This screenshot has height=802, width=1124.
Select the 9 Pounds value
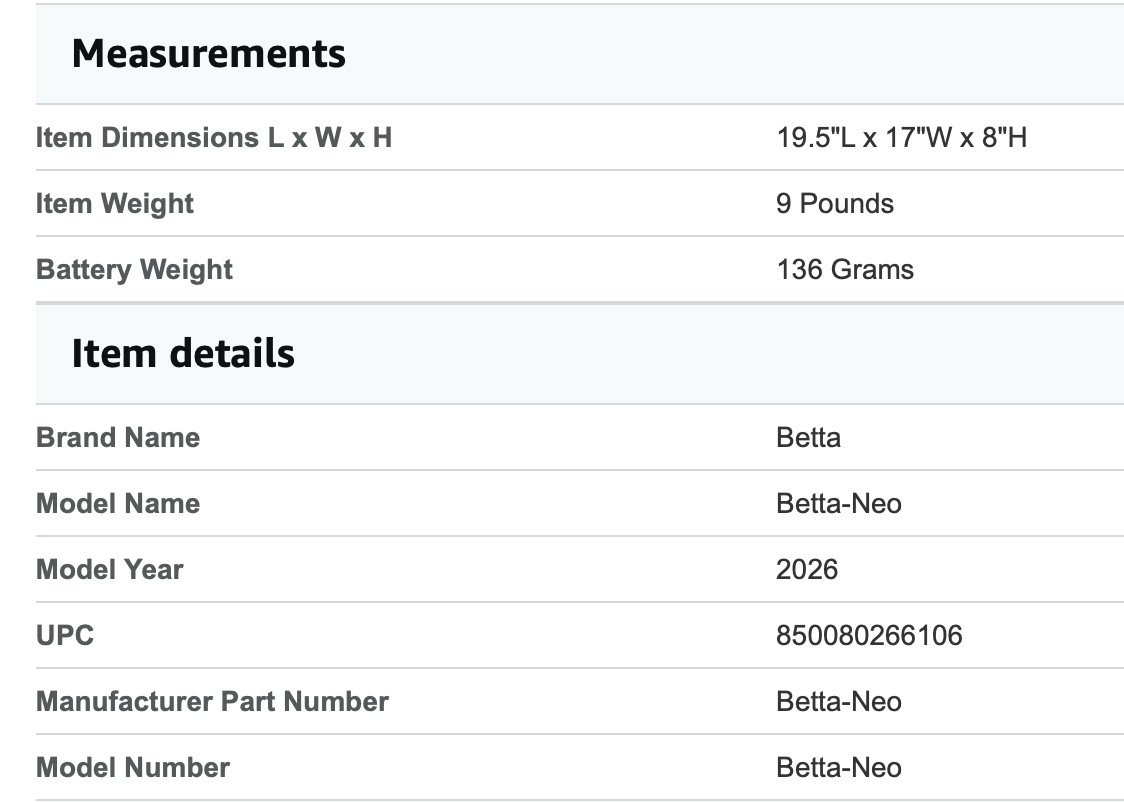pos(835,204)
